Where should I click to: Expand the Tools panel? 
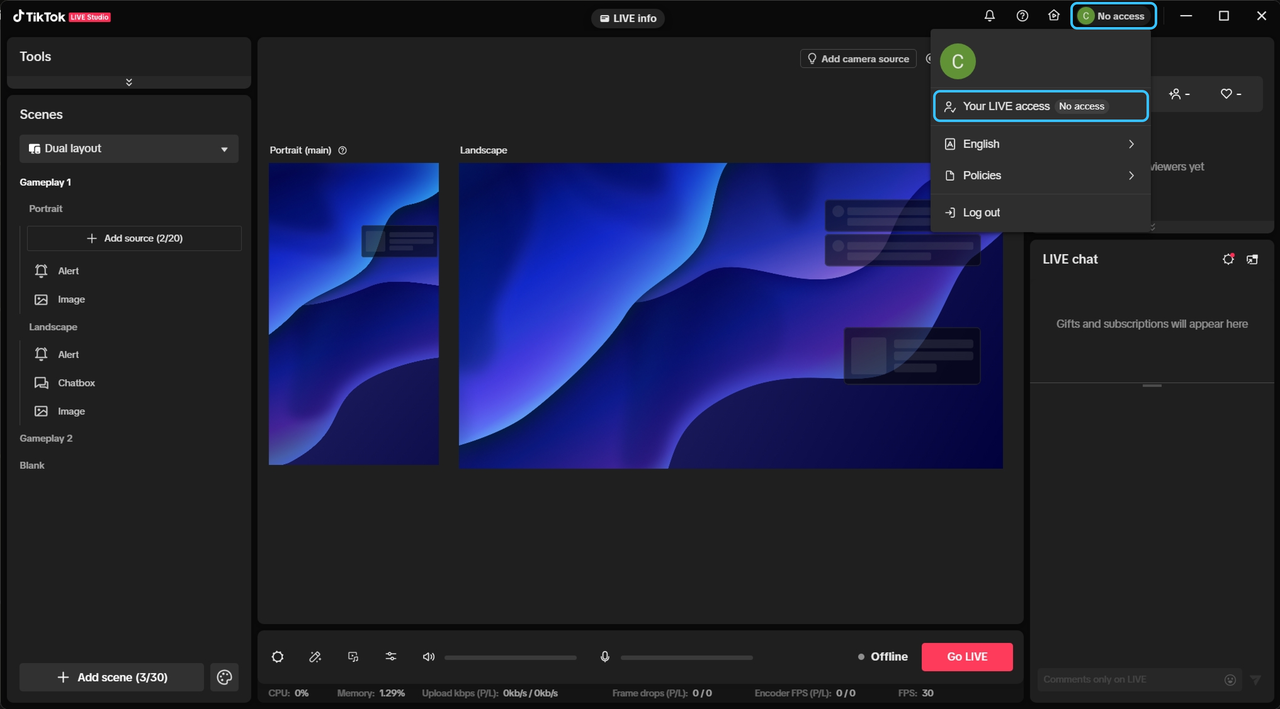click(129, 82)
